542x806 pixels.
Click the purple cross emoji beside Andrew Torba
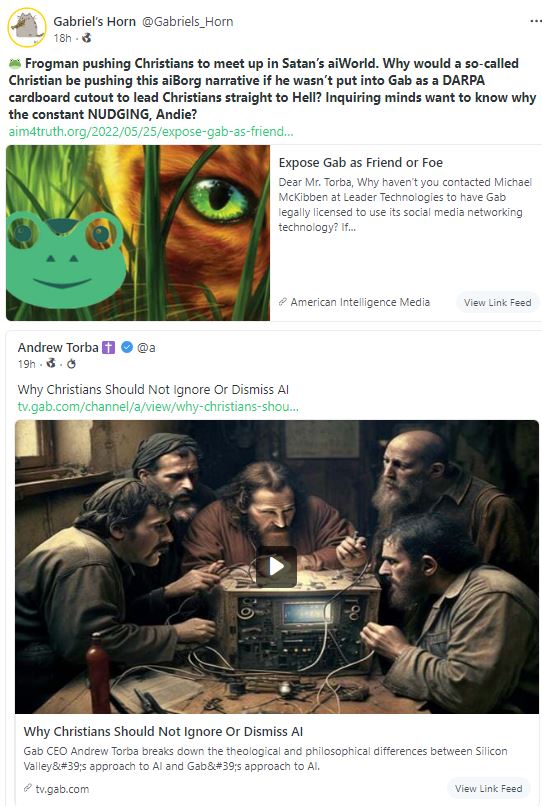pyautogui.click(x=108, y=347)
